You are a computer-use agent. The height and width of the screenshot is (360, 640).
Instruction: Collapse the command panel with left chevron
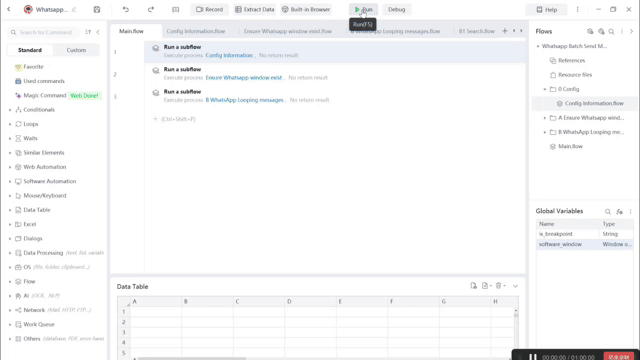[98, 32]
